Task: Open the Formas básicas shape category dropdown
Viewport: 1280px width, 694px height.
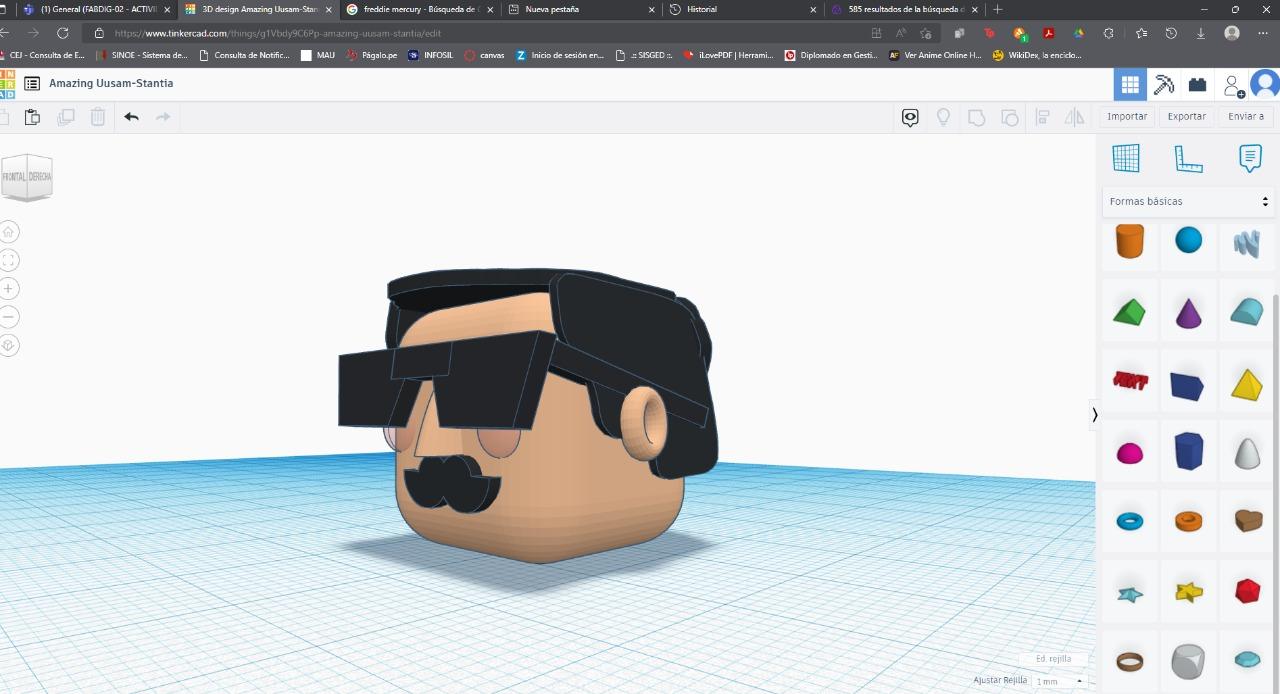Action: tap(1187, 201)
